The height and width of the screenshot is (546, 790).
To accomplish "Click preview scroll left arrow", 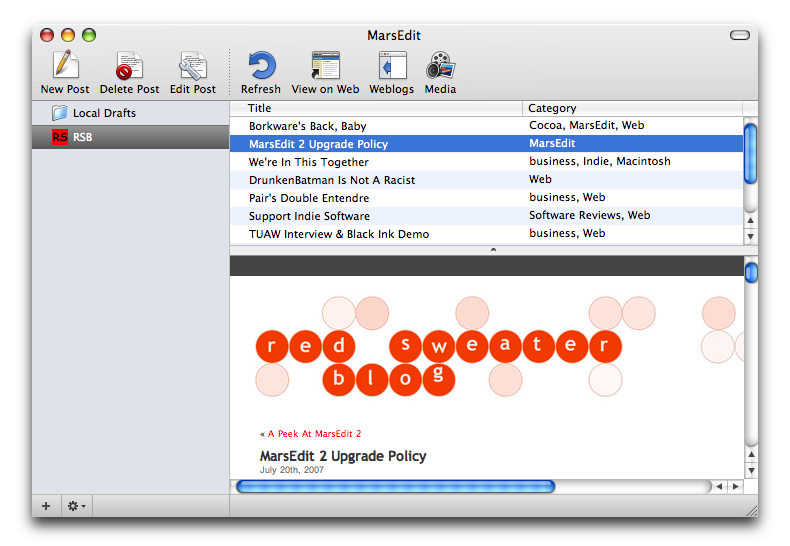I will (x=719, y=487).
